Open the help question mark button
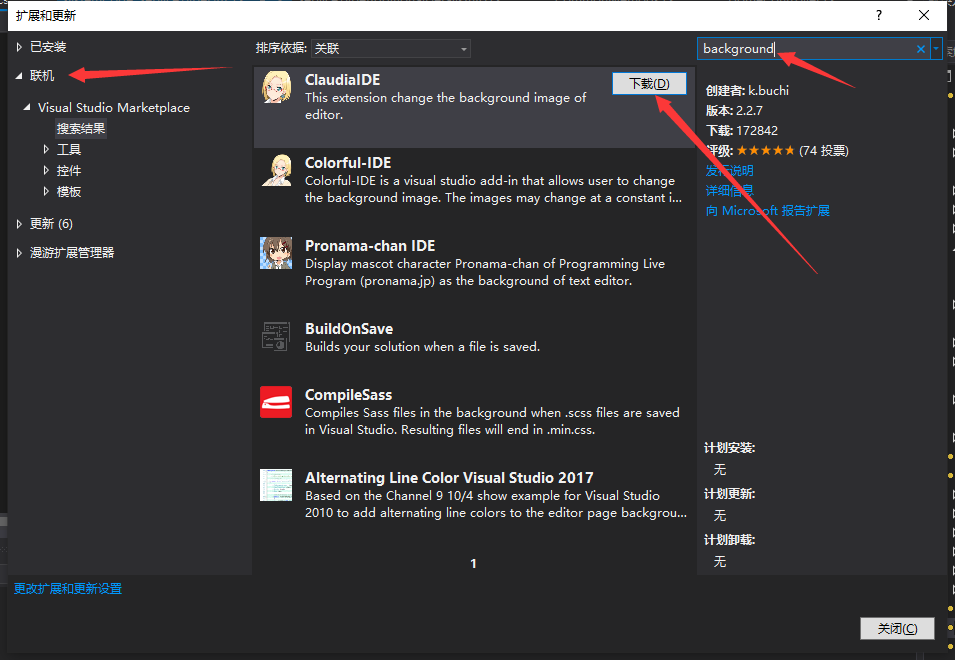 coord(878,15)
